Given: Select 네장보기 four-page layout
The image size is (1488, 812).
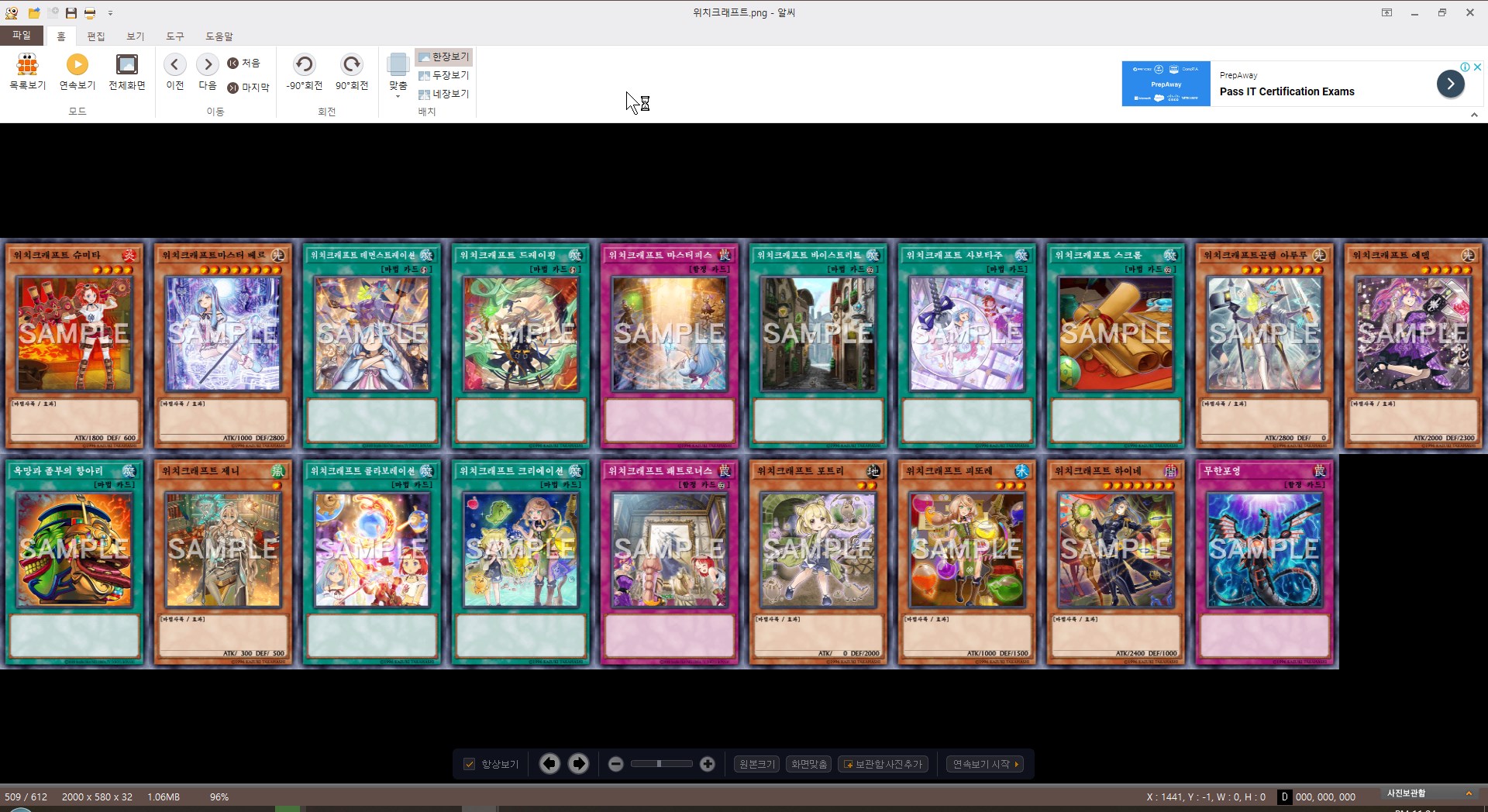Looking at the screenshot, I should coord(444,94).
